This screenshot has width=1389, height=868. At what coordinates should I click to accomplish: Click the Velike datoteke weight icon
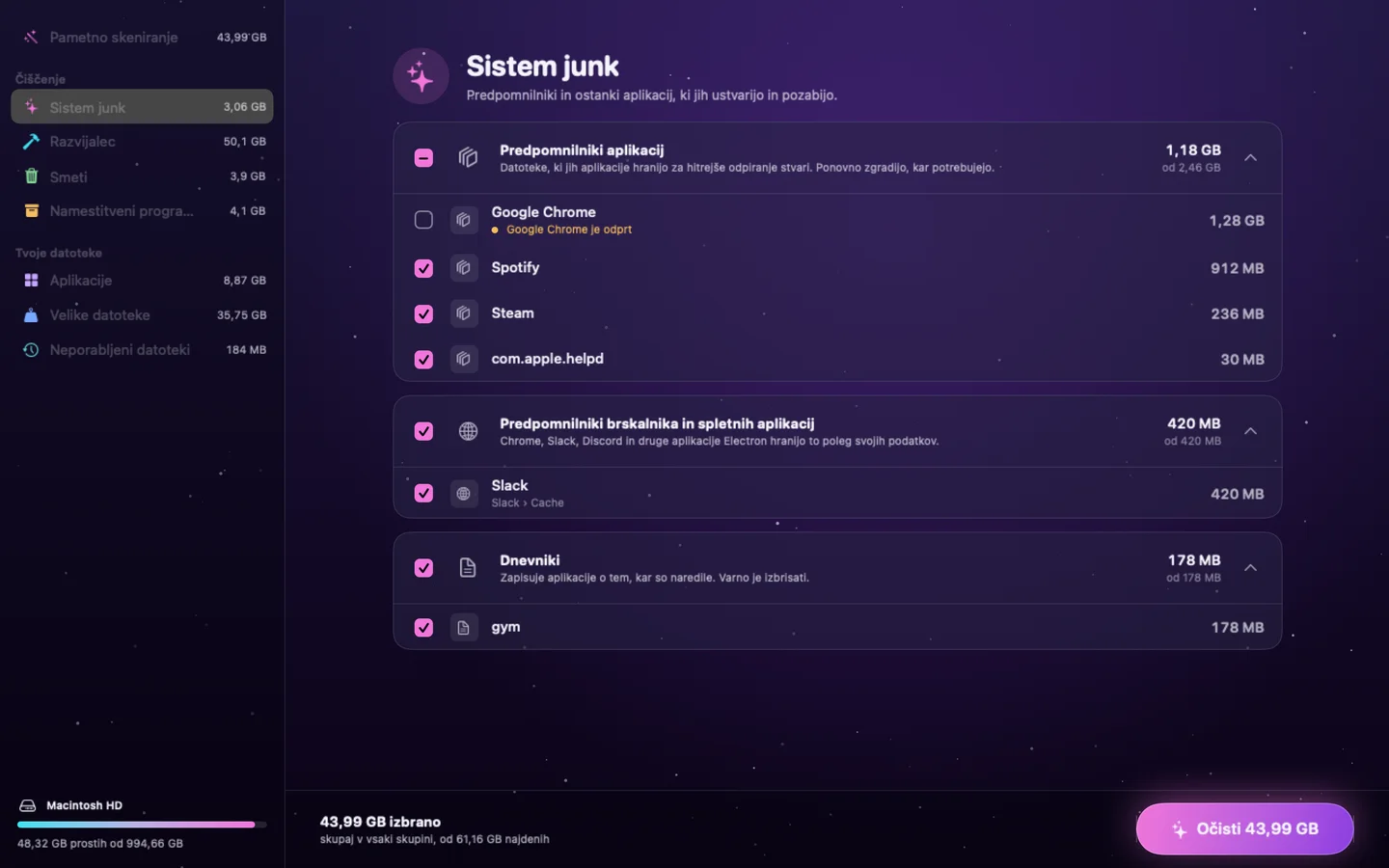(31, 315)
